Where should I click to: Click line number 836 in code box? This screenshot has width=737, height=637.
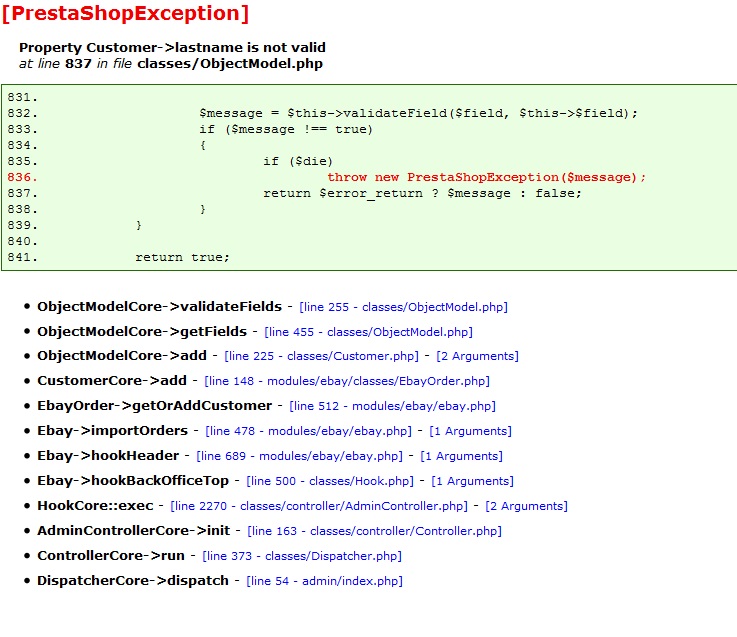[22, 177]
